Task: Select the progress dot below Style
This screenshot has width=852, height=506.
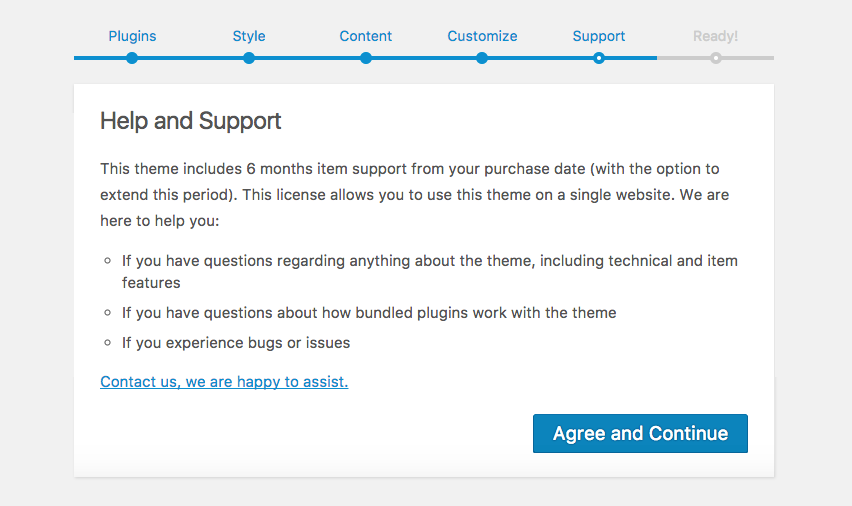Action: [249, 58]
